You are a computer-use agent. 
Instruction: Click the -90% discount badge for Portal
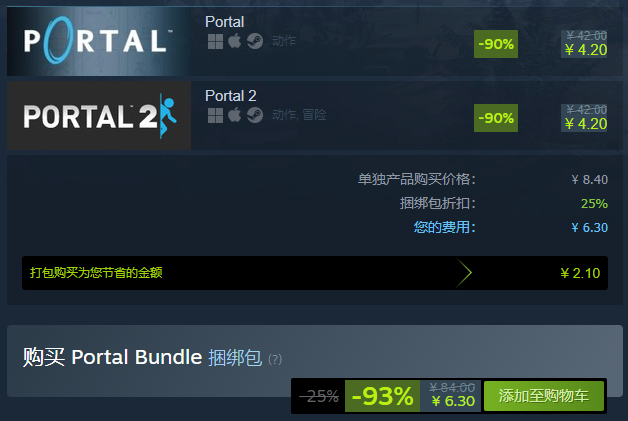(x=496, y=44)
